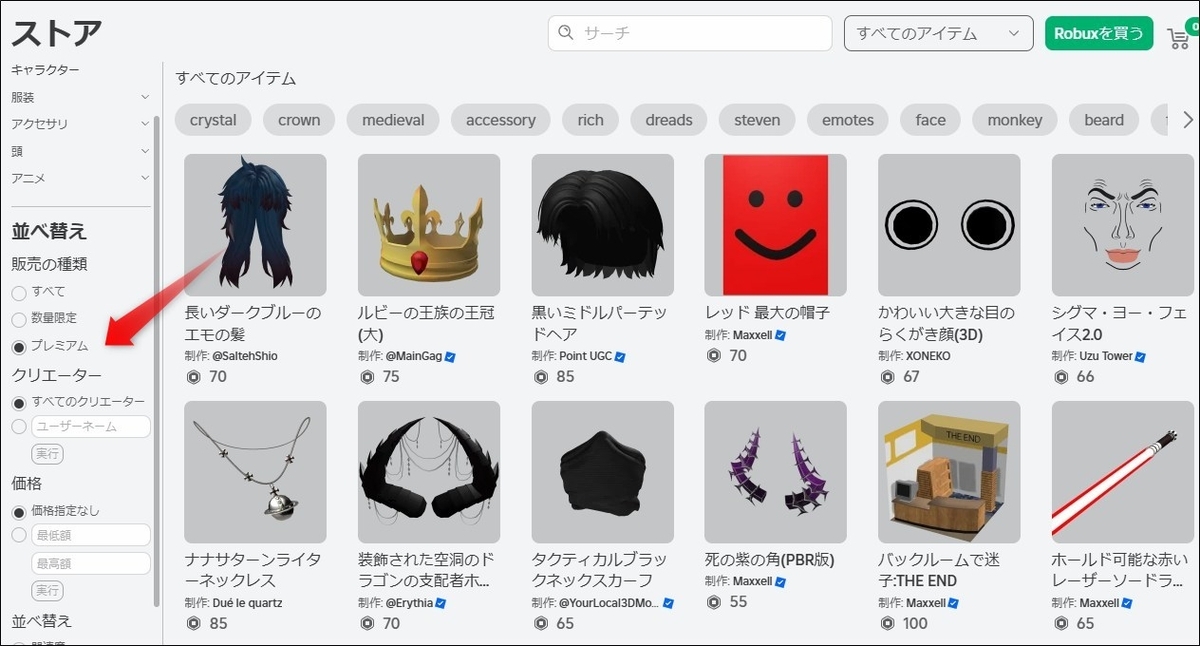
Task: Filter by dreads tag
Action: point(669,120)
